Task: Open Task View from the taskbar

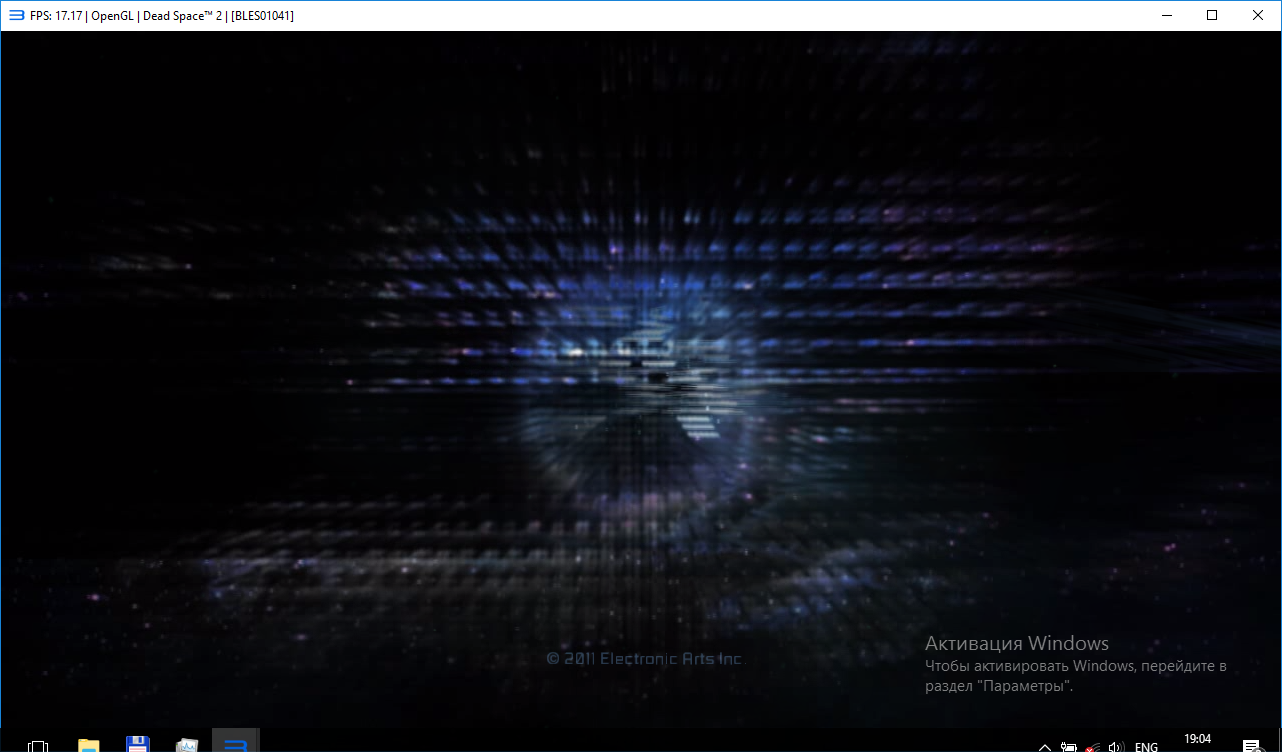Action: [x=38, y=745]
